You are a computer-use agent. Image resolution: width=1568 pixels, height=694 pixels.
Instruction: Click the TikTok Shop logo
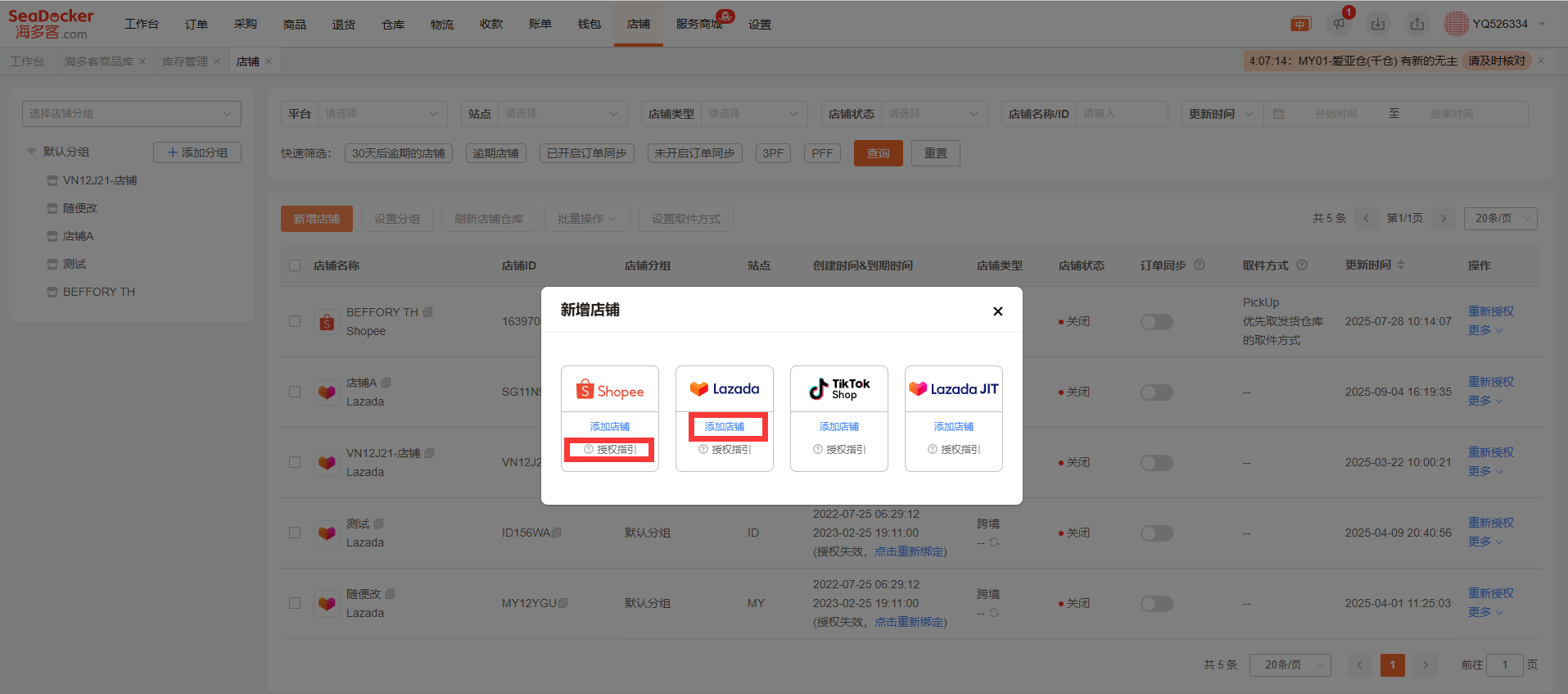tap(839, 389)
